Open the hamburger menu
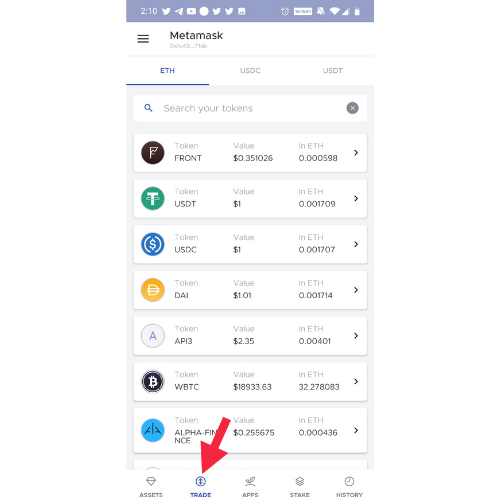Image resolution: width=500 pixels, height=500 pixels. coord(143,39)
